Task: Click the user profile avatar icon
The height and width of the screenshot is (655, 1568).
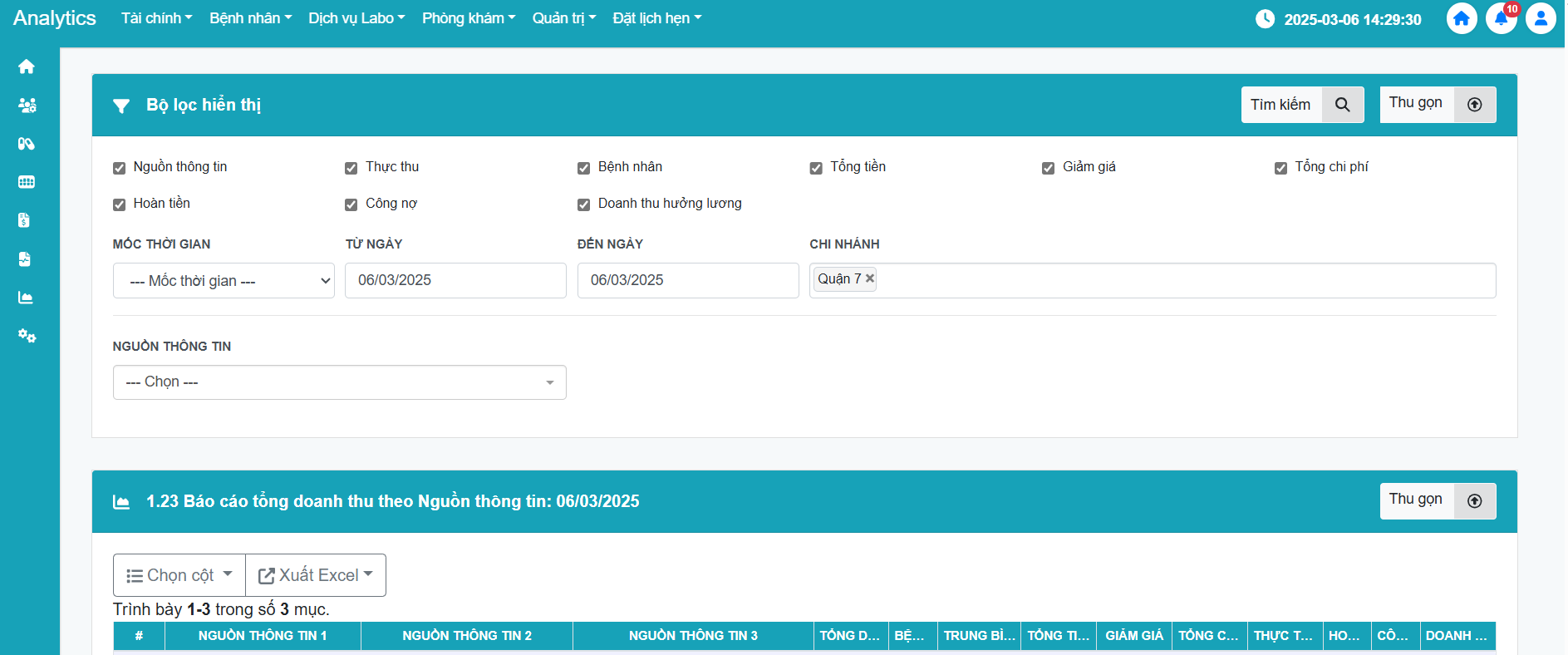Action: [1541, 18]
